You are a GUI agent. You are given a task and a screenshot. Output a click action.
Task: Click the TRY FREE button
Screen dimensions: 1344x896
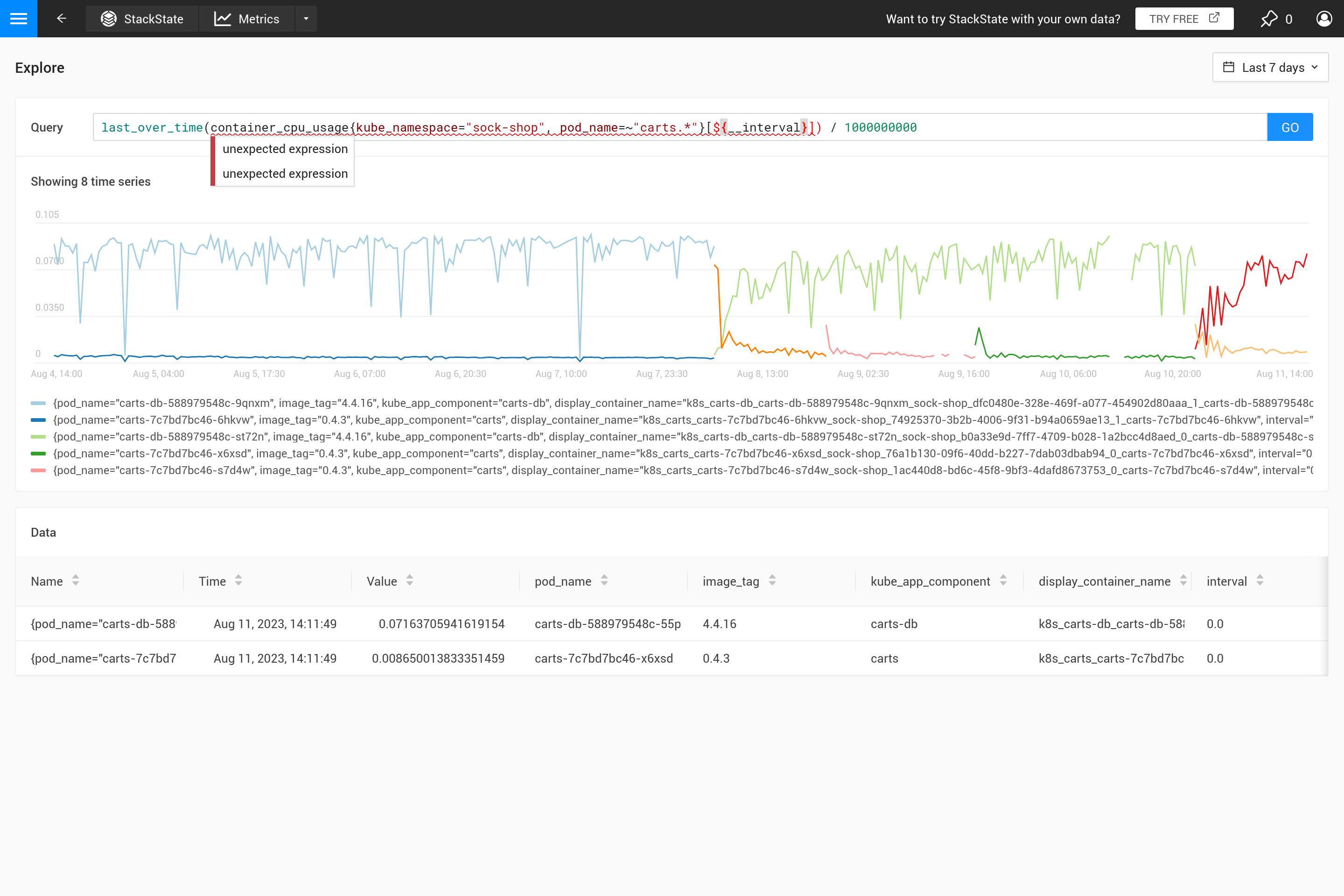[1183, 19]
